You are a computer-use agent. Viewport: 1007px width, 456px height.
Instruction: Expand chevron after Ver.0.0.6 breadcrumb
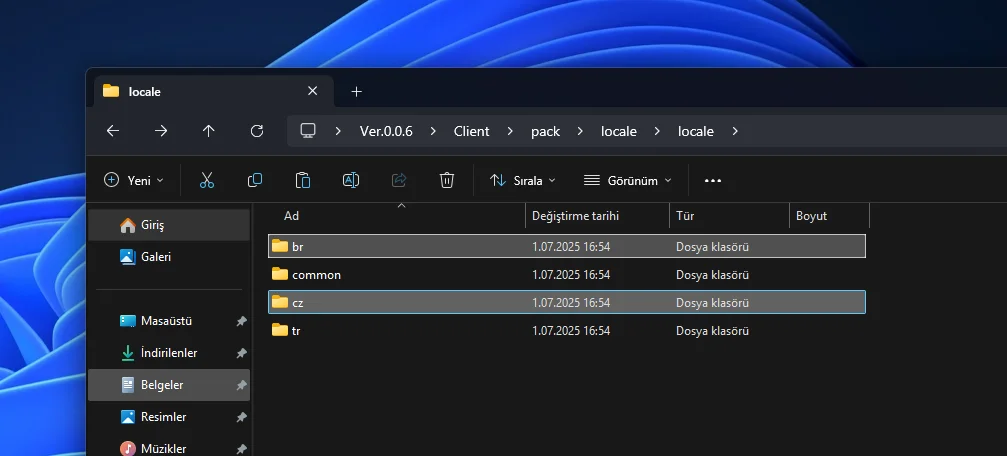[433, 131]
